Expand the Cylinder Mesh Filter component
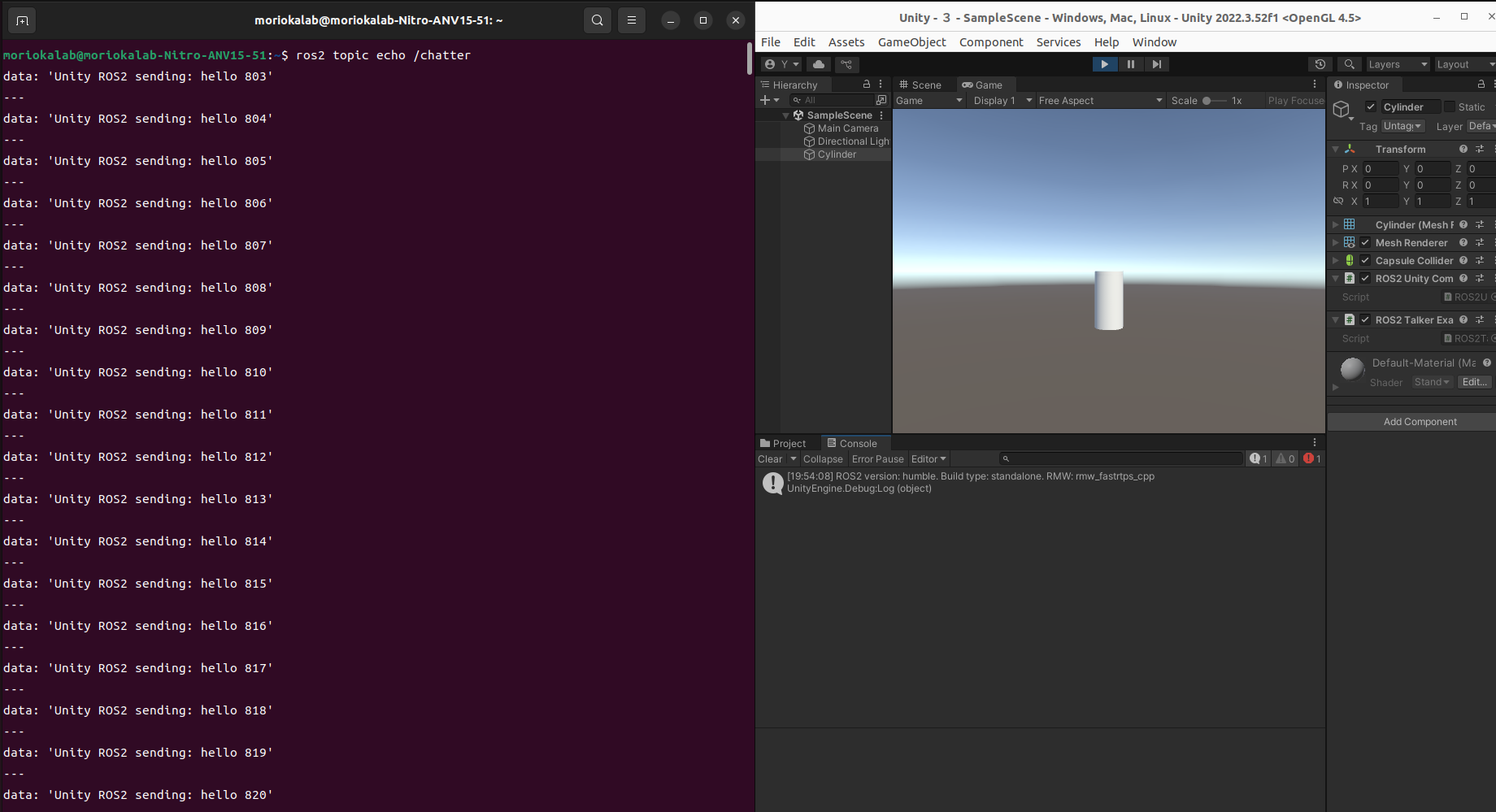This screenshot has width=1496, height=812. (x=1335, y=224)
